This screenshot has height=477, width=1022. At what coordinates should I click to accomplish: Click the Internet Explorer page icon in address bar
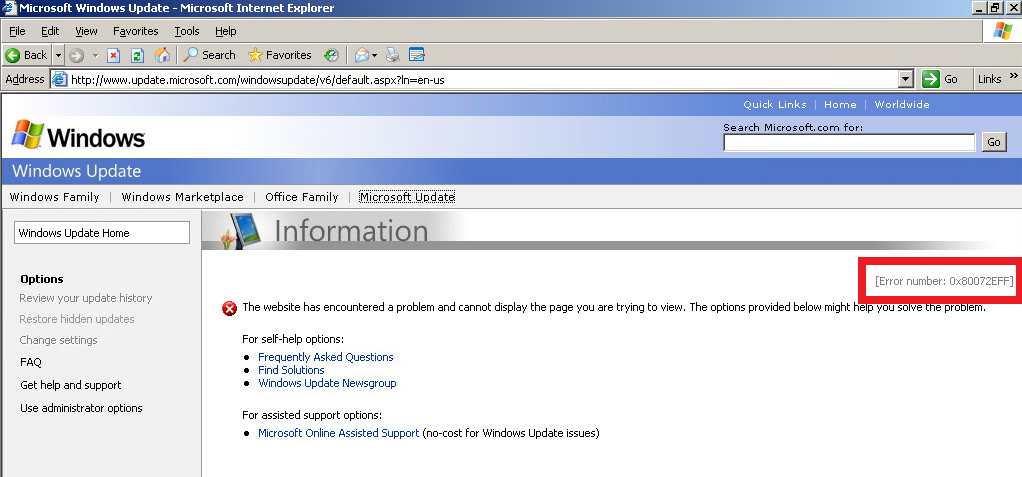click(59, 80)
